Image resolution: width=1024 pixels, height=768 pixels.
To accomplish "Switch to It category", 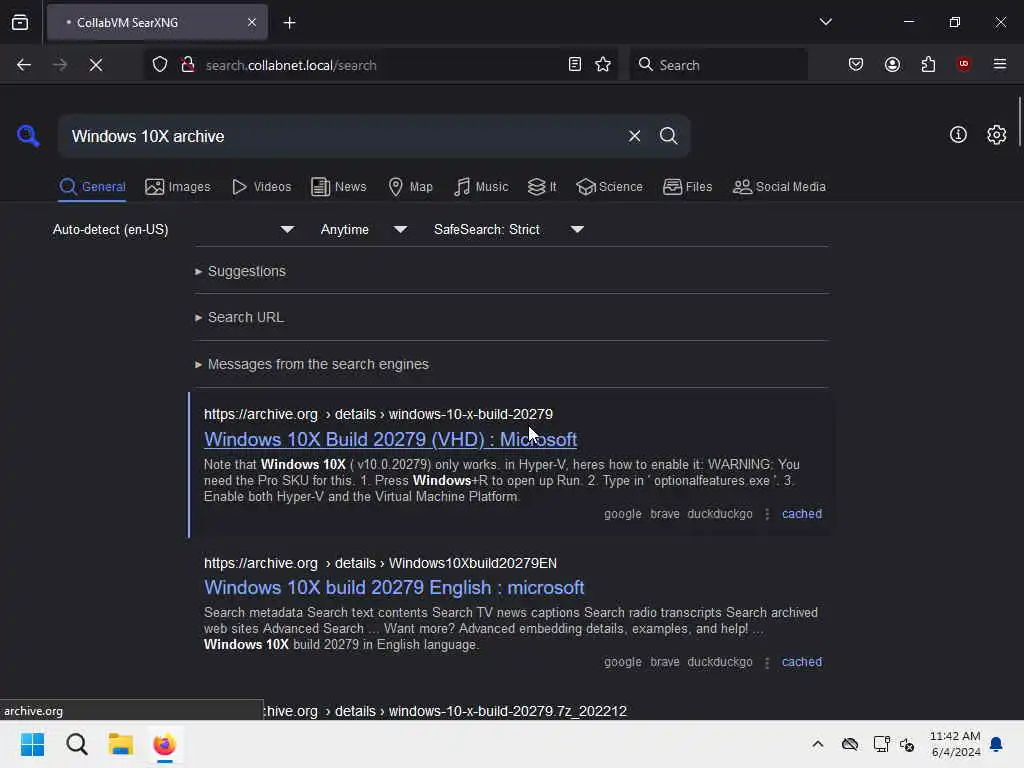I will pyautogui.click(x=542, y=187).
